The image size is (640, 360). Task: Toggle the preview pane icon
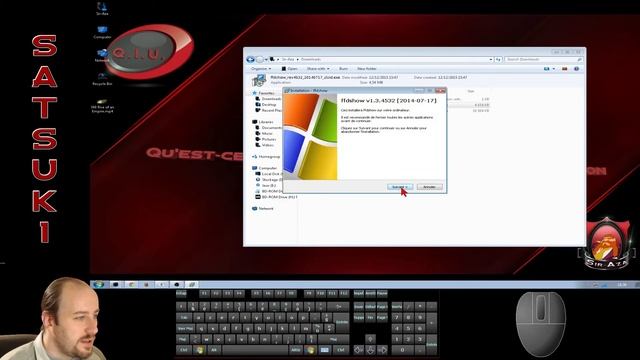tap(564, 69)
